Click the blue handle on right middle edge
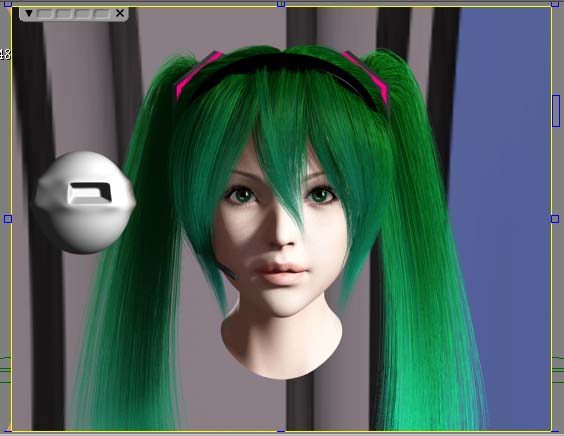Screen dimensions: 564x436 555,219
